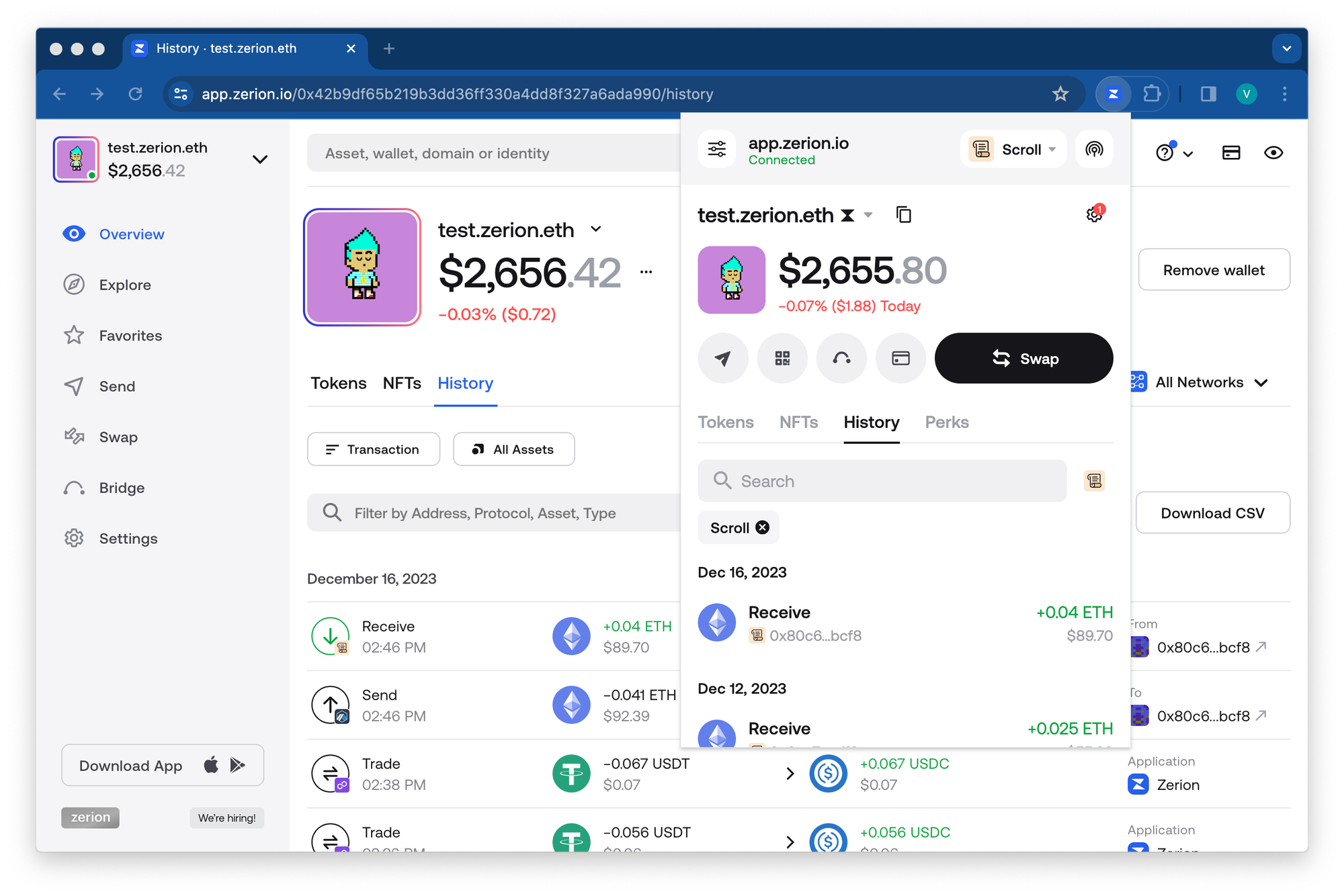Expand the sidebar wallet switcher chevron
Viewport: 1344px width, 896px height.
pos(259,160)
